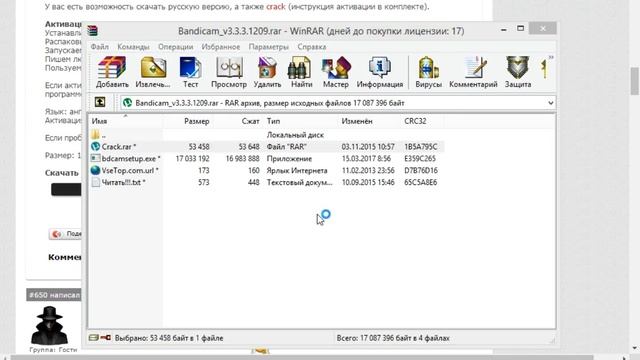Image resolution: width=640 pixels, height=360 pixels.
Task: Open the Справка menu
Action: click(312, 47)
